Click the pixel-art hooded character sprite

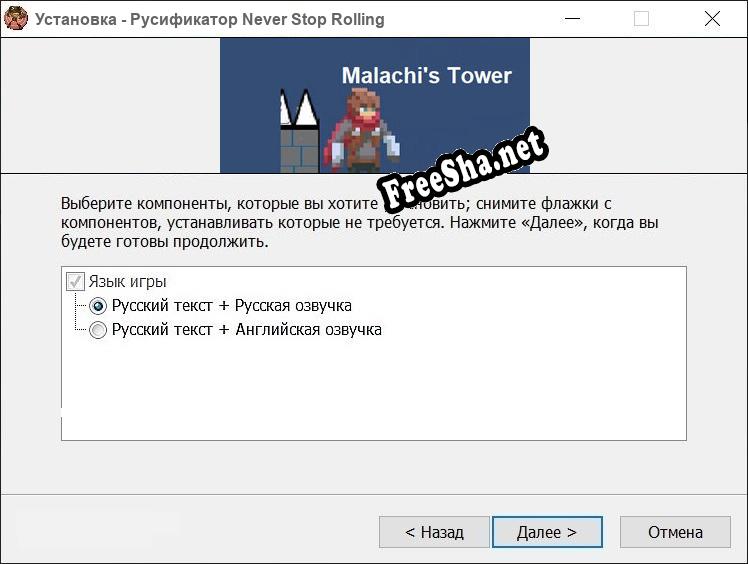coord(362,130)
